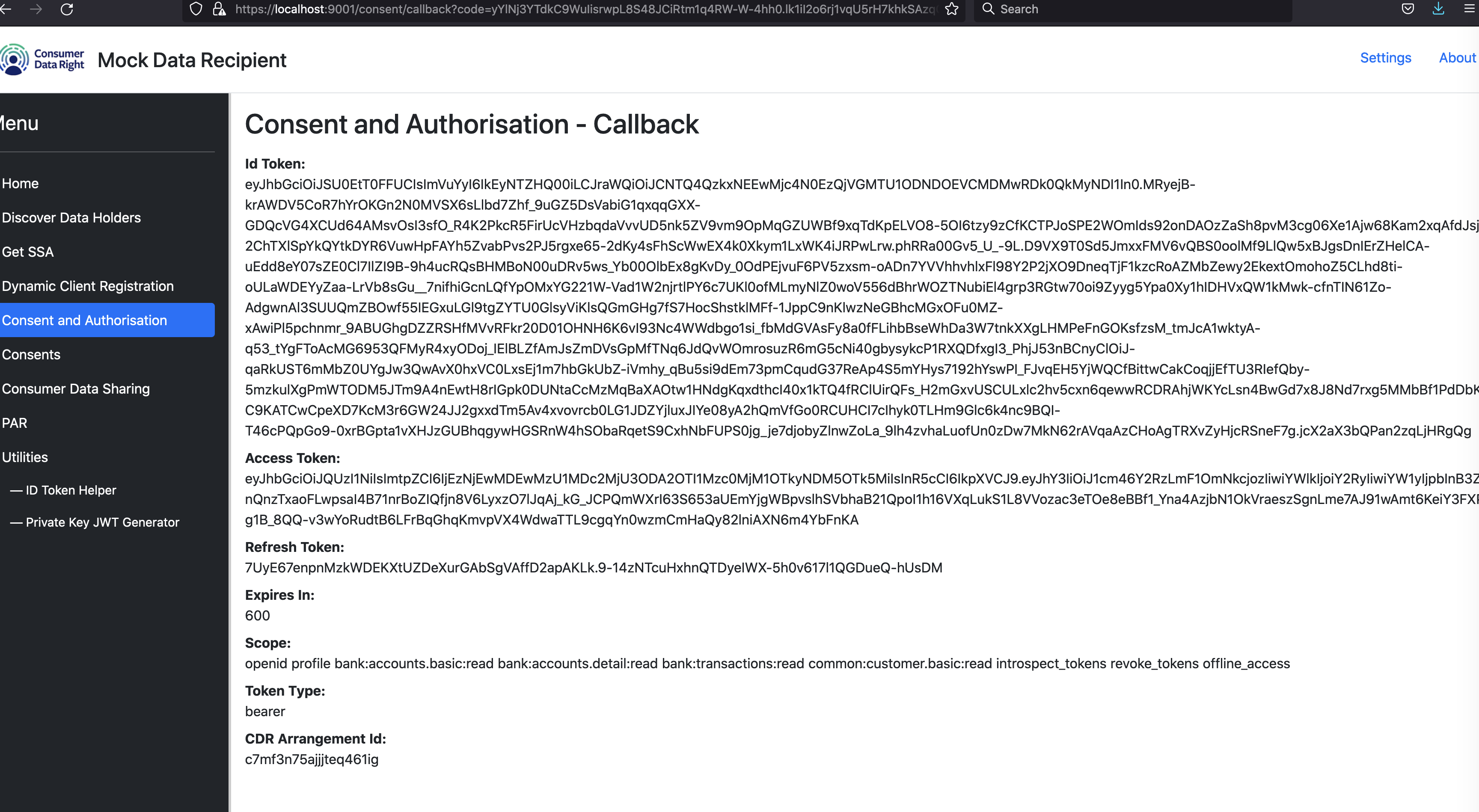Click the Consumer Data Right logo icon
1479x812 pixels.
click(14, 60)
